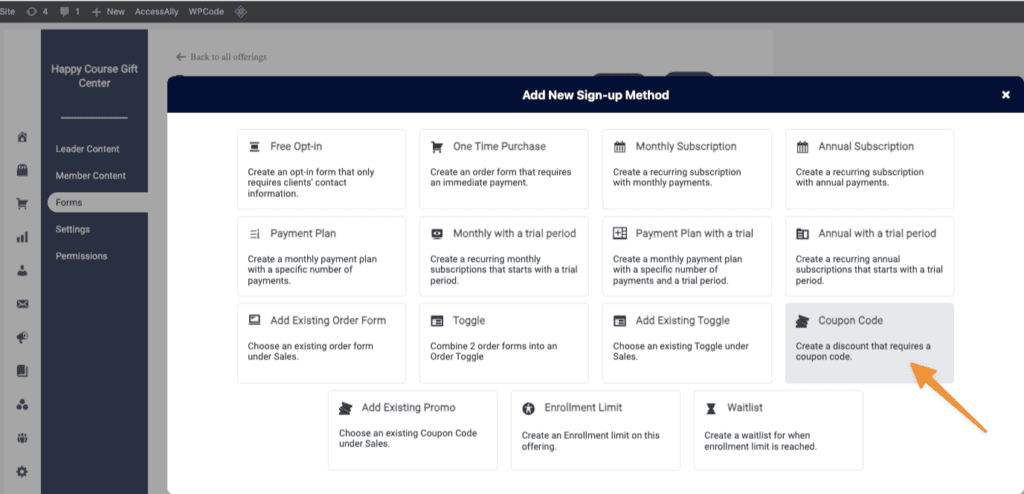Switch to the Settings sidebar item
The image size is (1024, 494).
click(72, 229)
